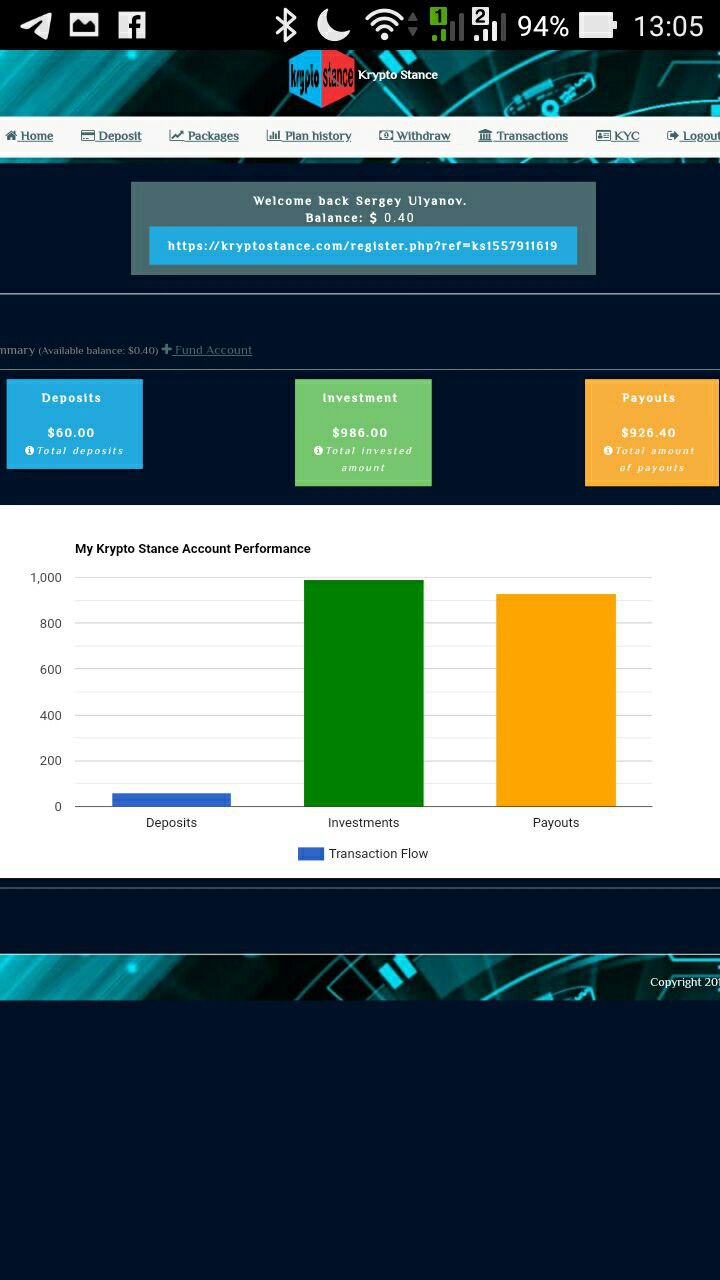The width and height of the screenshot is (720, 1280).
Task: Tap the 13:05 clock in status bar
Action: [669, 26]
